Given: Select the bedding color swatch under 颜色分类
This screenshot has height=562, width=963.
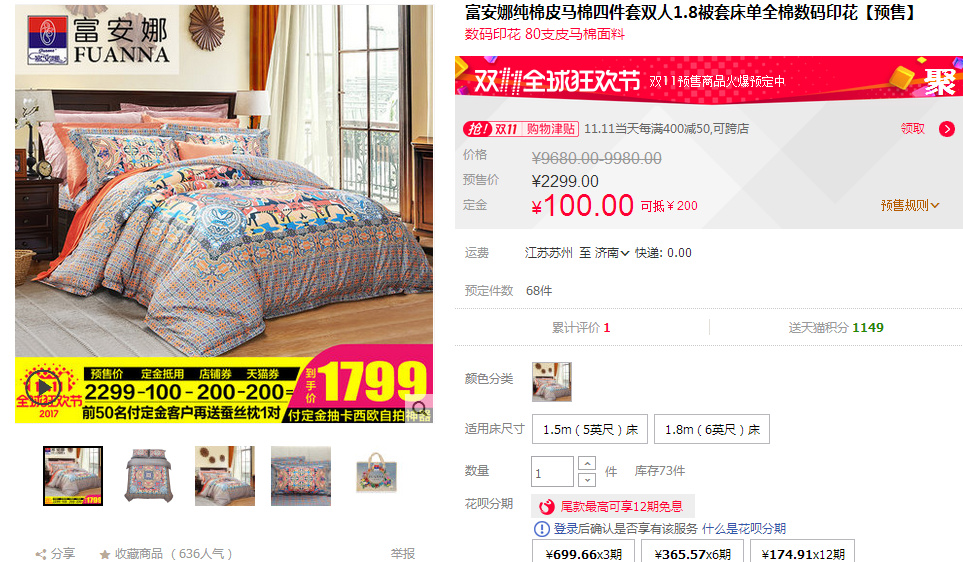Looking at the screenshot, I should (x=552, y=381).
